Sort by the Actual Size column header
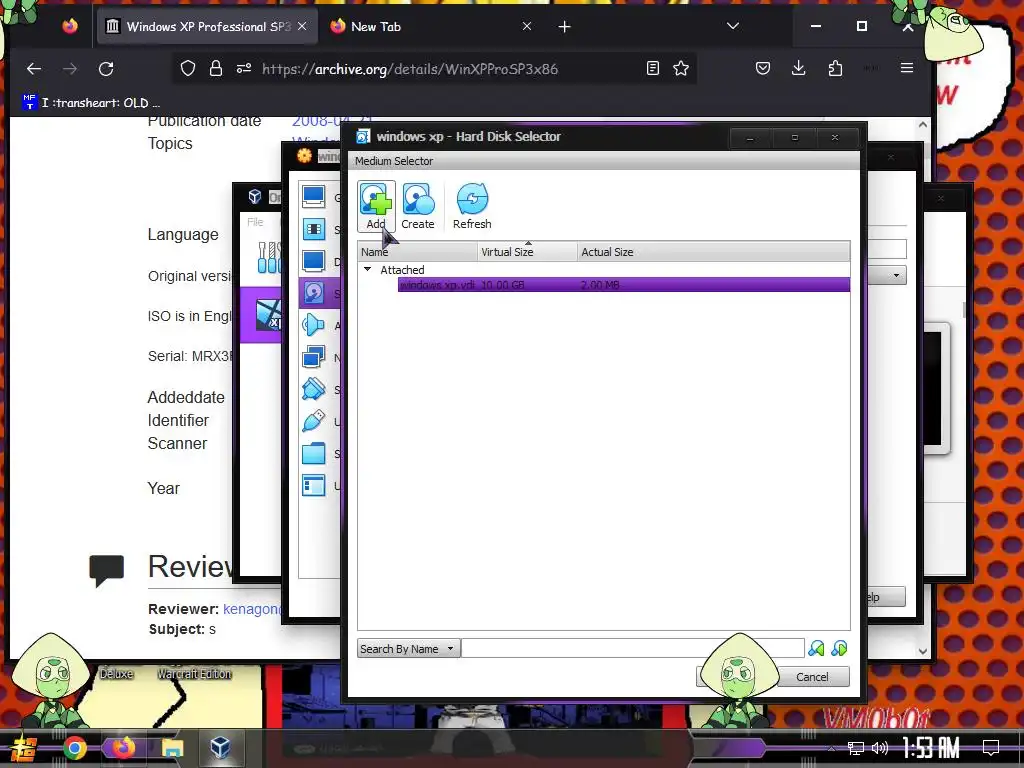Viewport: 1024px width, 768px height. (714, 251)
